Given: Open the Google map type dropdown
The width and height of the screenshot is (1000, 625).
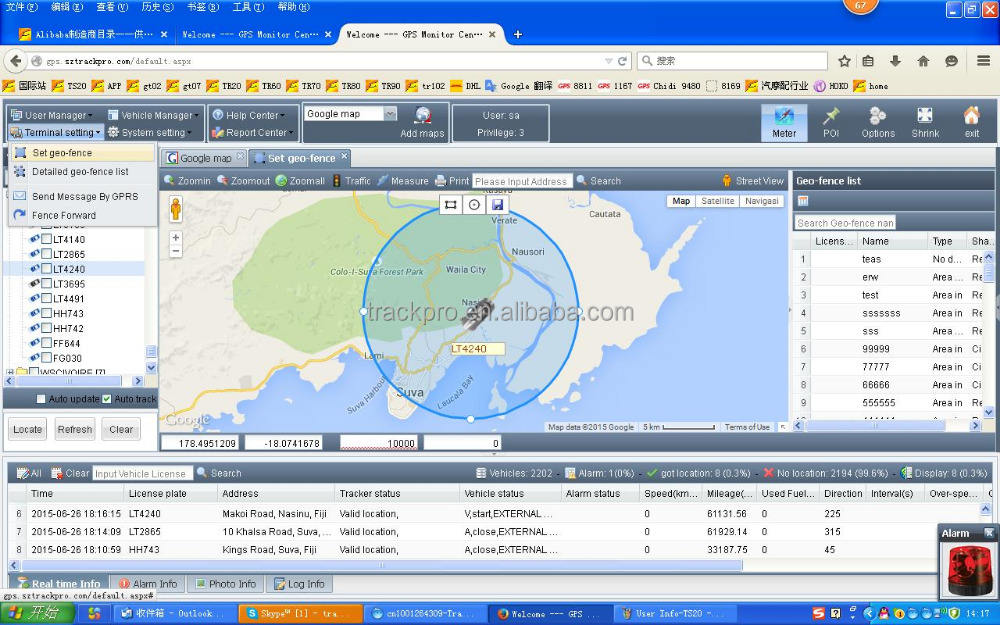Looking at the screenshot, I should click(x=390, y=114).
